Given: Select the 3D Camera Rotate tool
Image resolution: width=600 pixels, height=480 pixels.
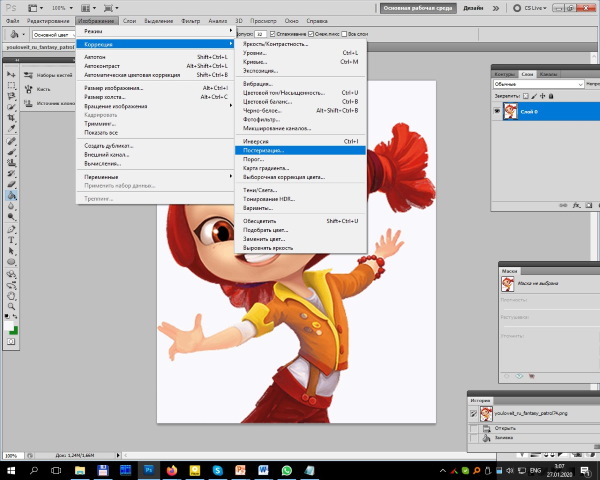Looking at the screenshot, I should click(11, 285).
